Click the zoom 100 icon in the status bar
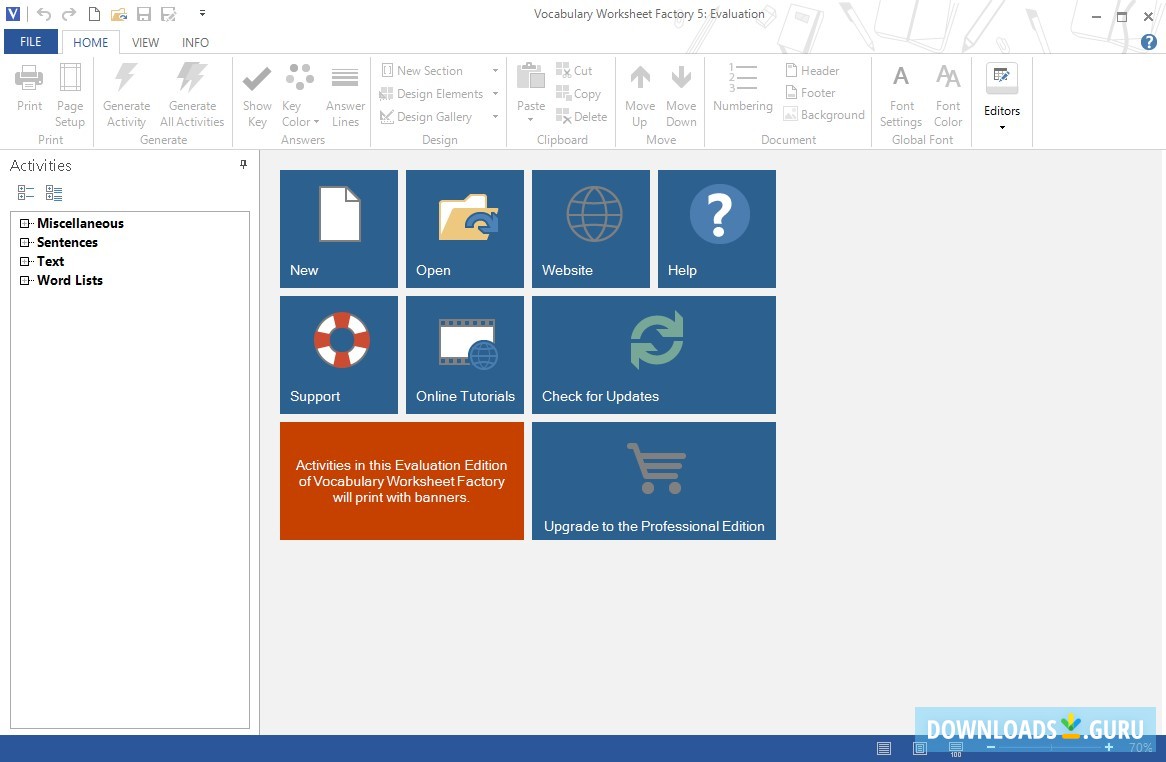 (x=956, y=749)
